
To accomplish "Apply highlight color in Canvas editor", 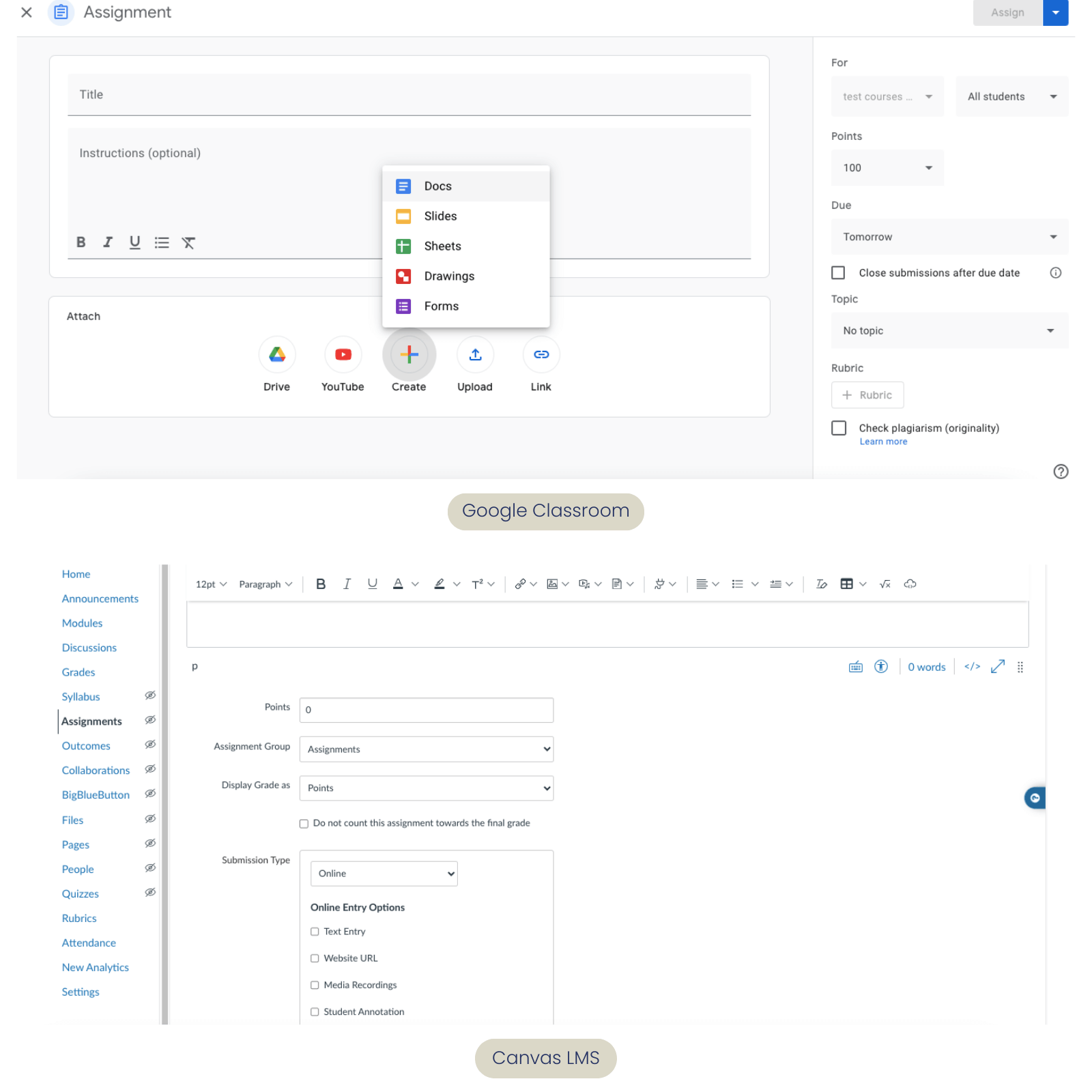I will pos(440,584).
